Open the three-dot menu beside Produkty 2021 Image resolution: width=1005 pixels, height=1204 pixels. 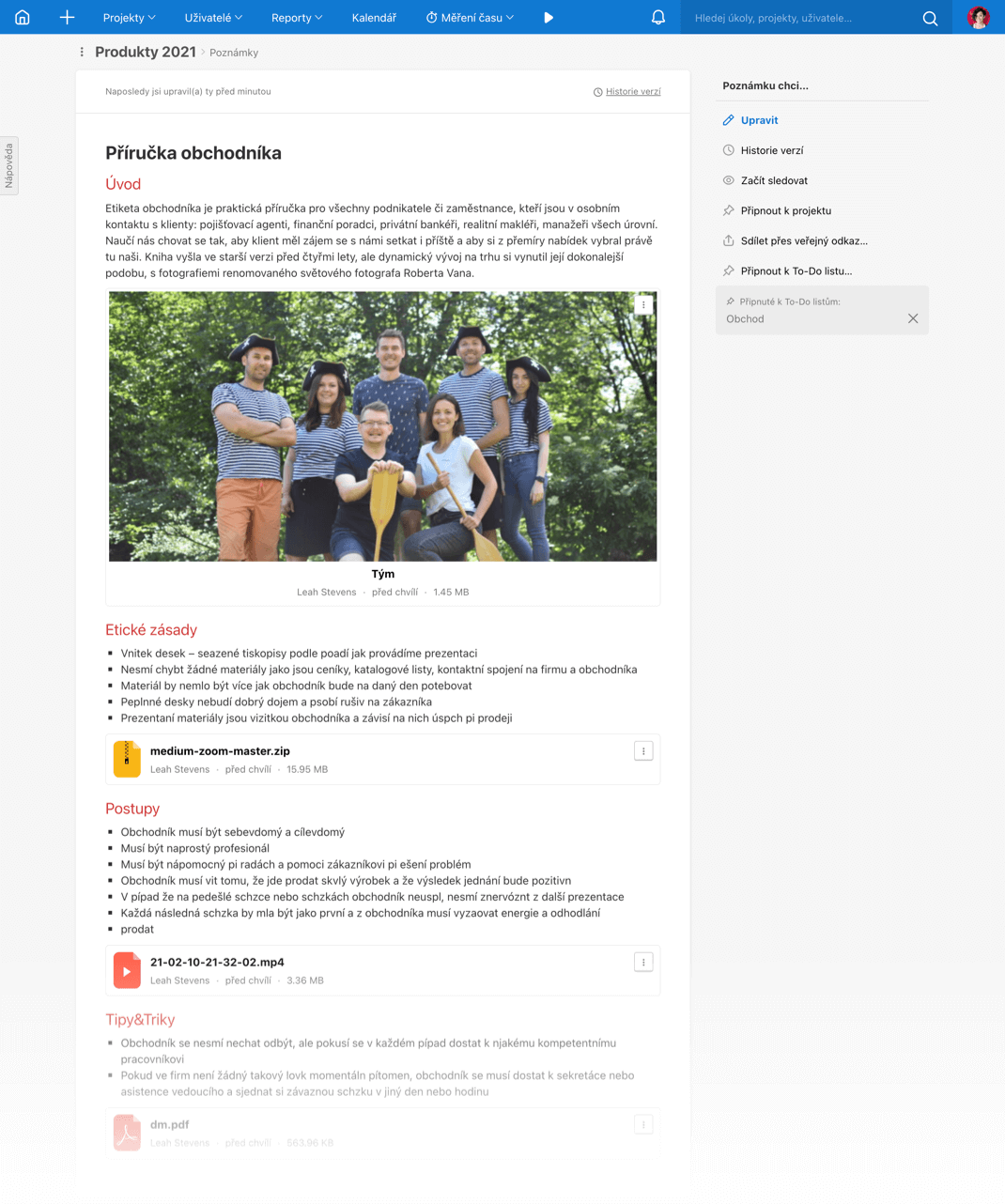[x=82, y=53]
